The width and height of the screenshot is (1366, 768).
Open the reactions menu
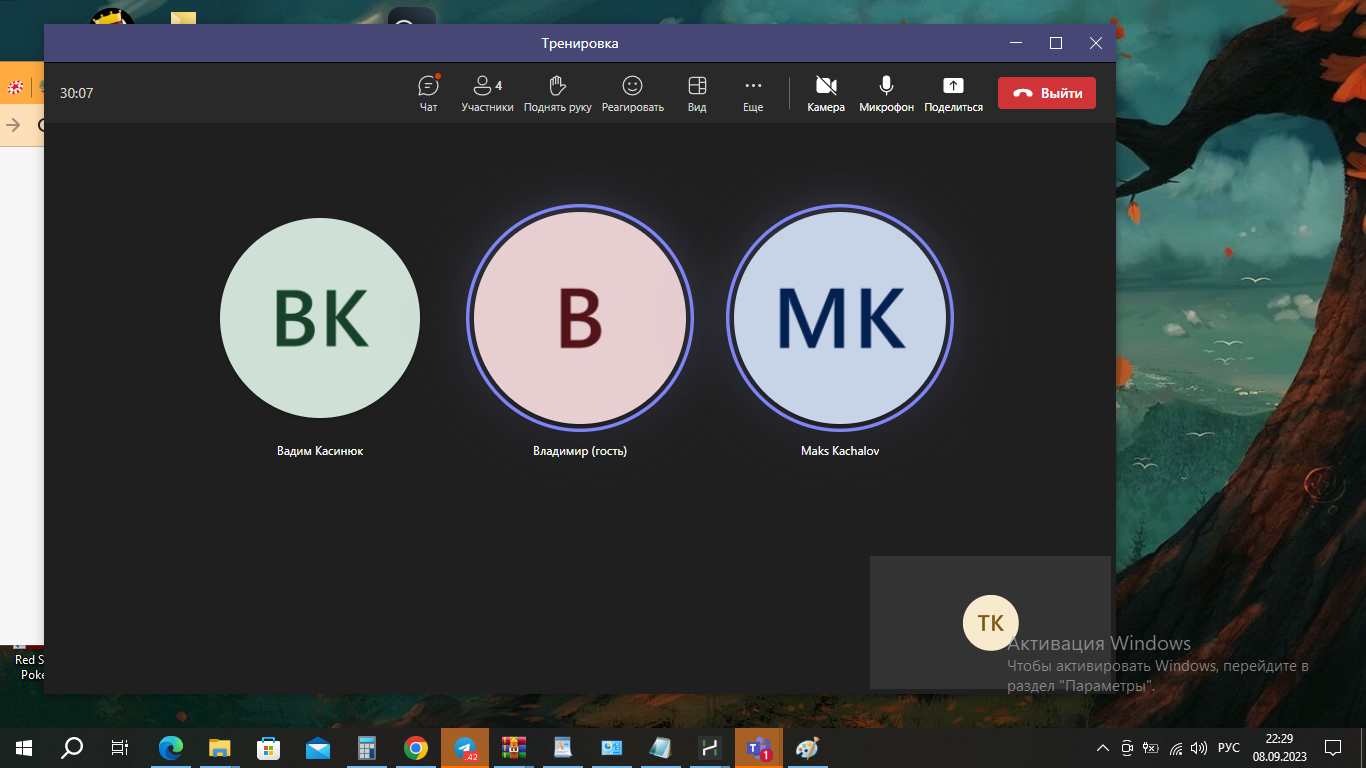632,93
